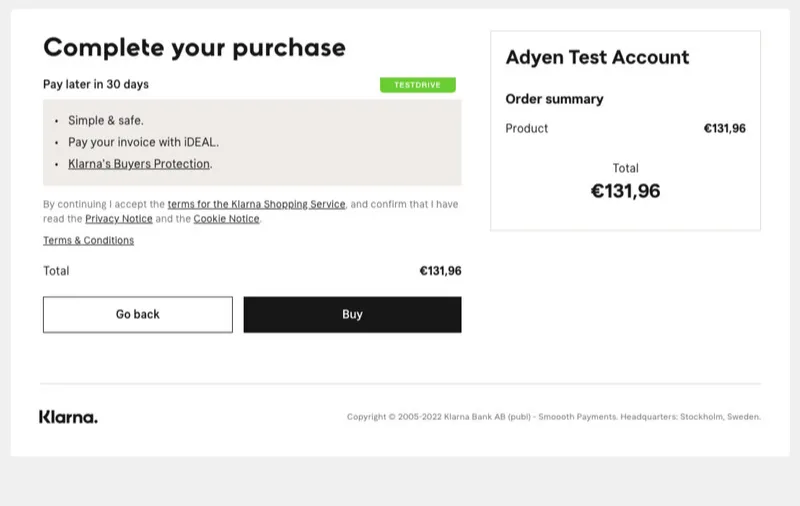Click the Order summary heading
Viewport: 800px width, 506px height.
[554, 99]
